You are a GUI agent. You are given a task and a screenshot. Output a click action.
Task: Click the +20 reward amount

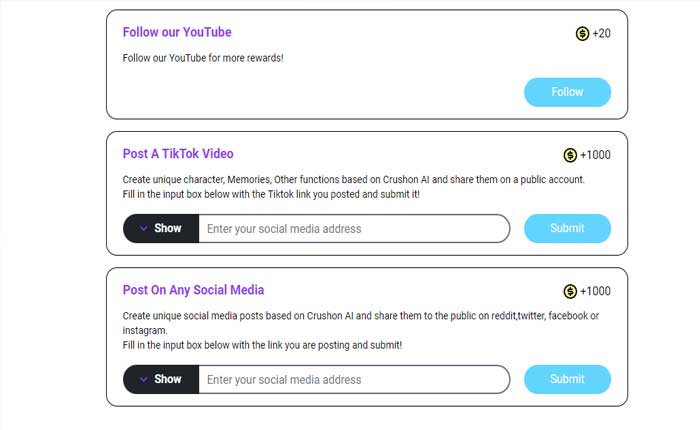(601, 34)
